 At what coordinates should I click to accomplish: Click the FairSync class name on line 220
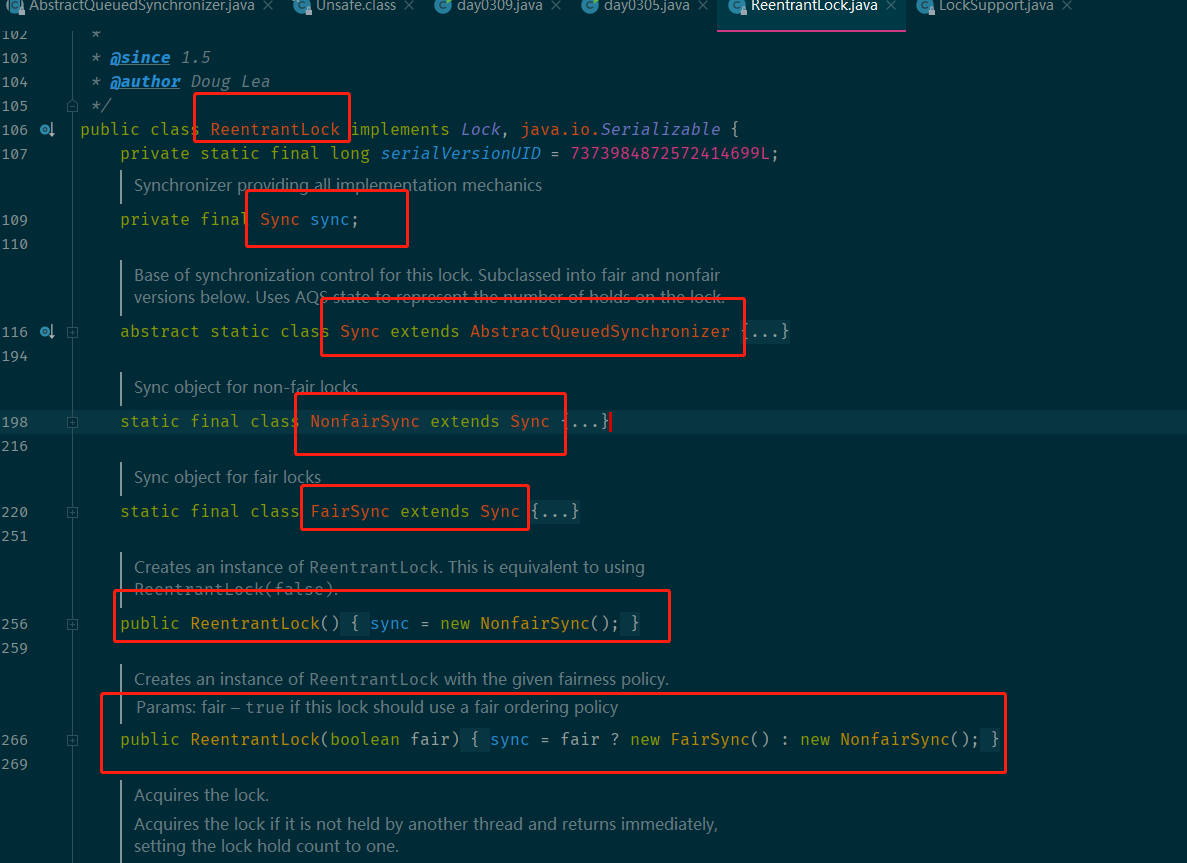[x=350, y=511]
